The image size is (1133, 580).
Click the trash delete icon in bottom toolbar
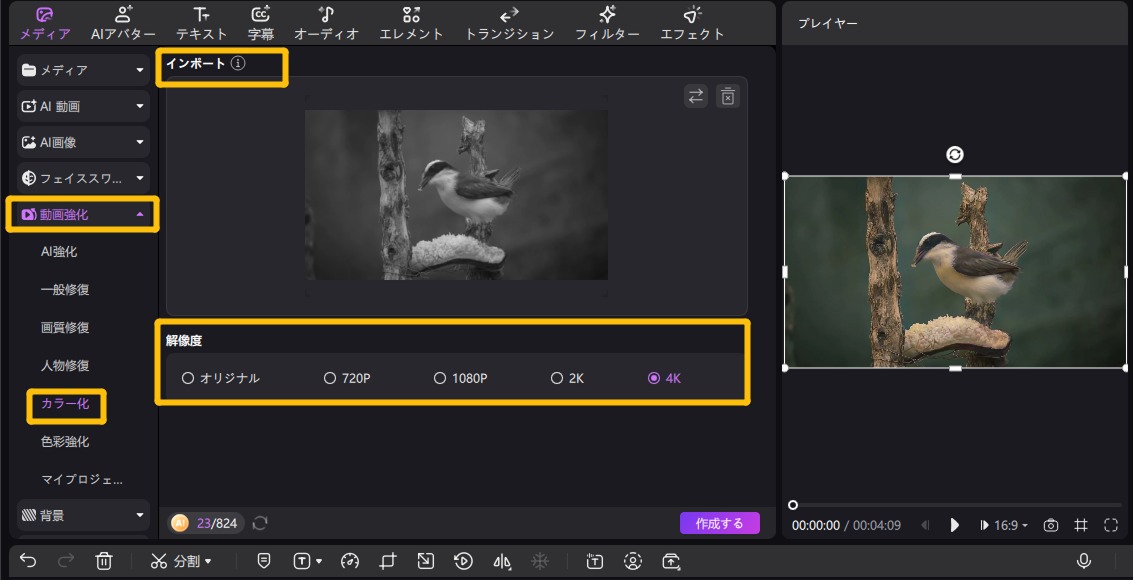(104, 561)
